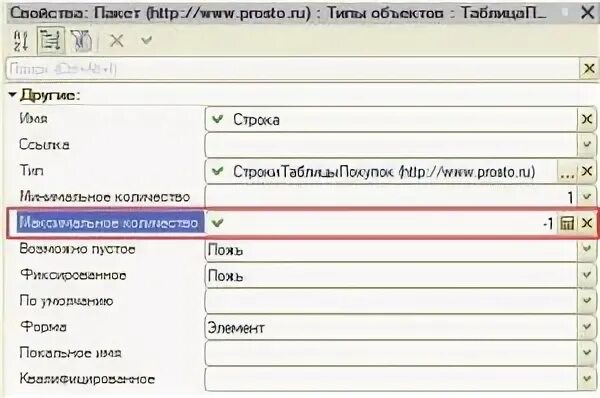Open the Форма dropdown showing Элемент
Viewport: 600px width, 398px height.
click(587, 327)
